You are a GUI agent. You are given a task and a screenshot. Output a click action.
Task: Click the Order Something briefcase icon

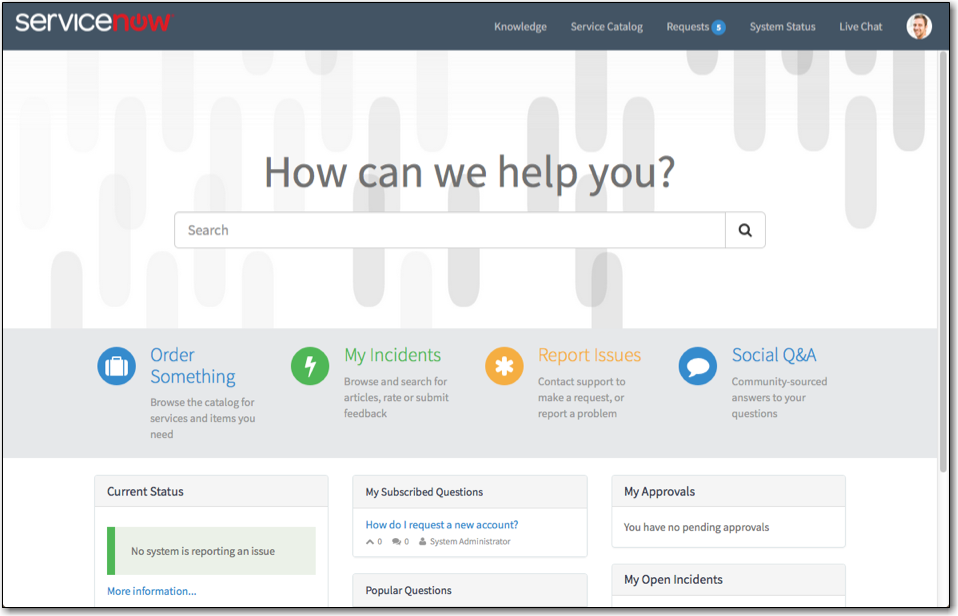116,366
